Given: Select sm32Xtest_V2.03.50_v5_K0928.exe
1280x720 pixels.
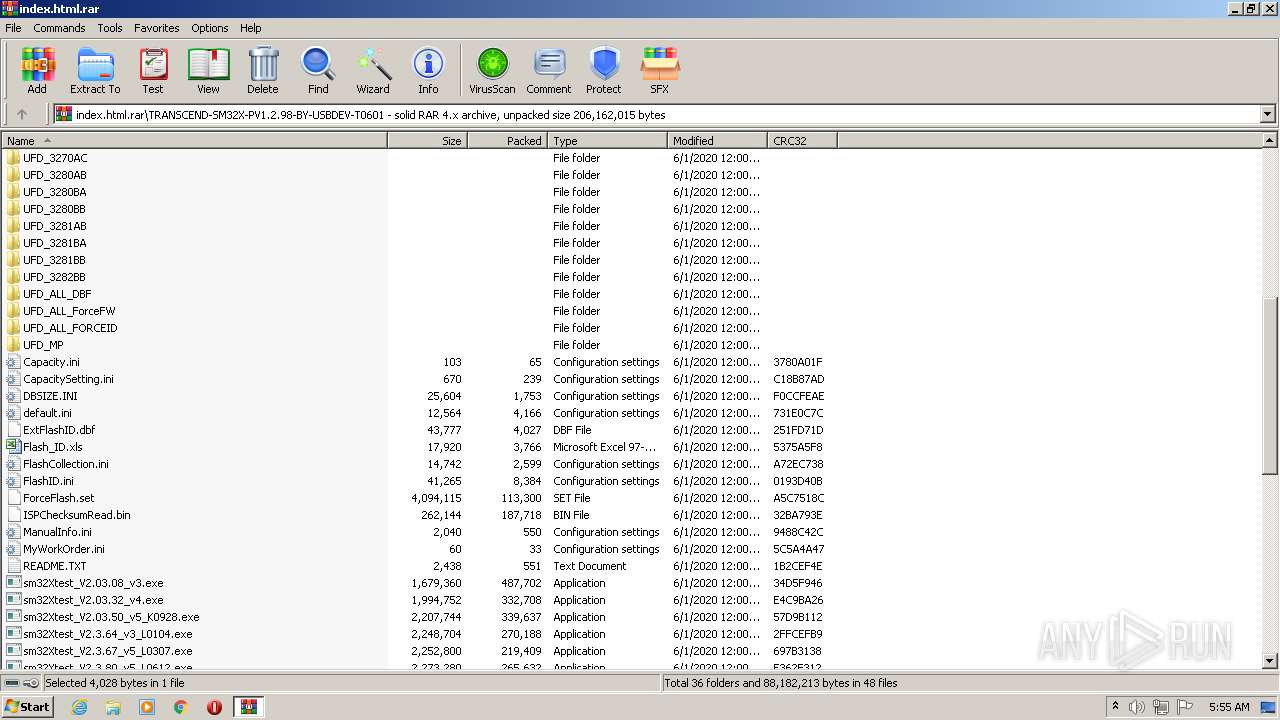Looking at the screenshot, I should [111, 617].
